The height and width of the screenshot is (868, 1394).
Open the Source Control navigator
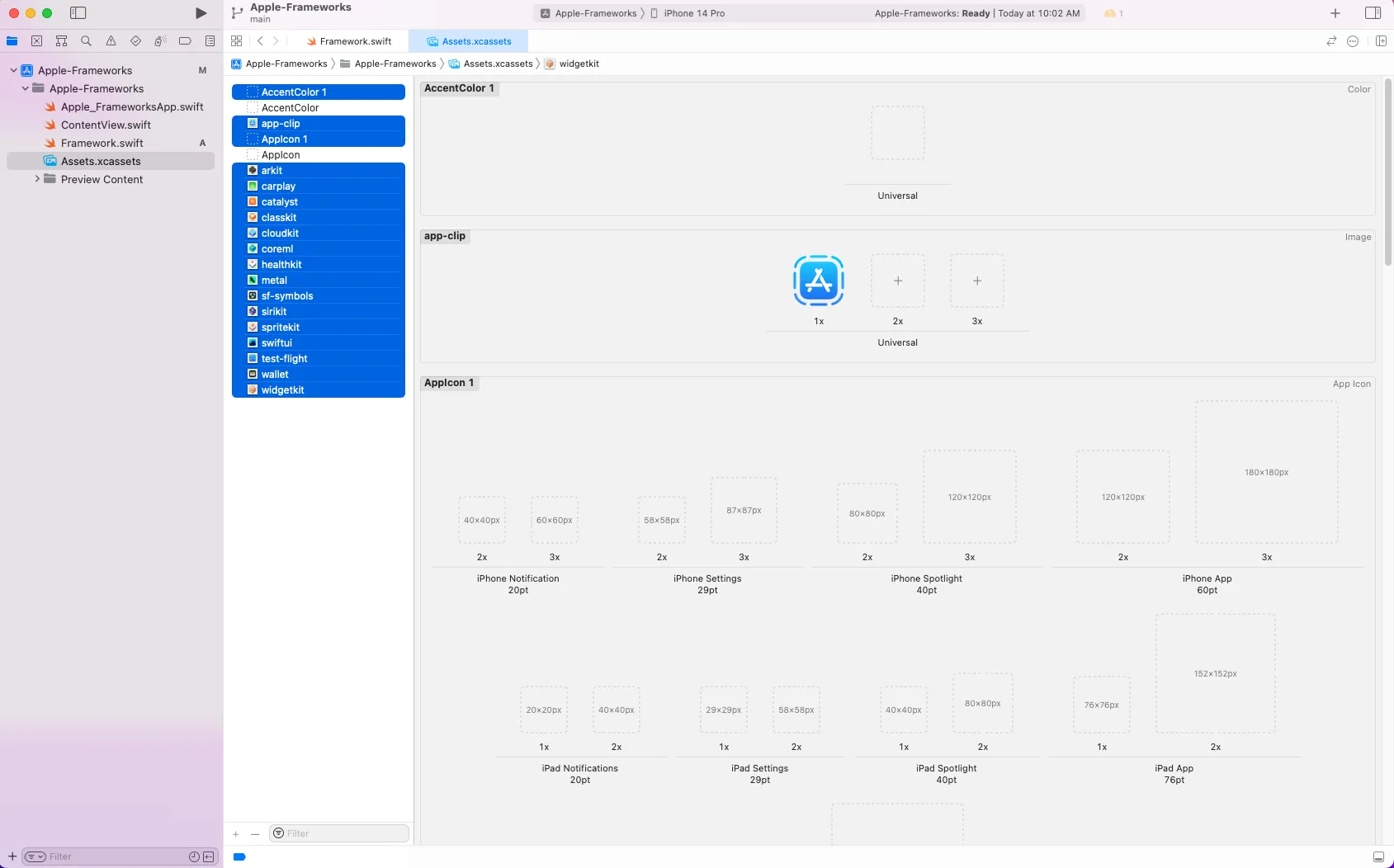37,41
